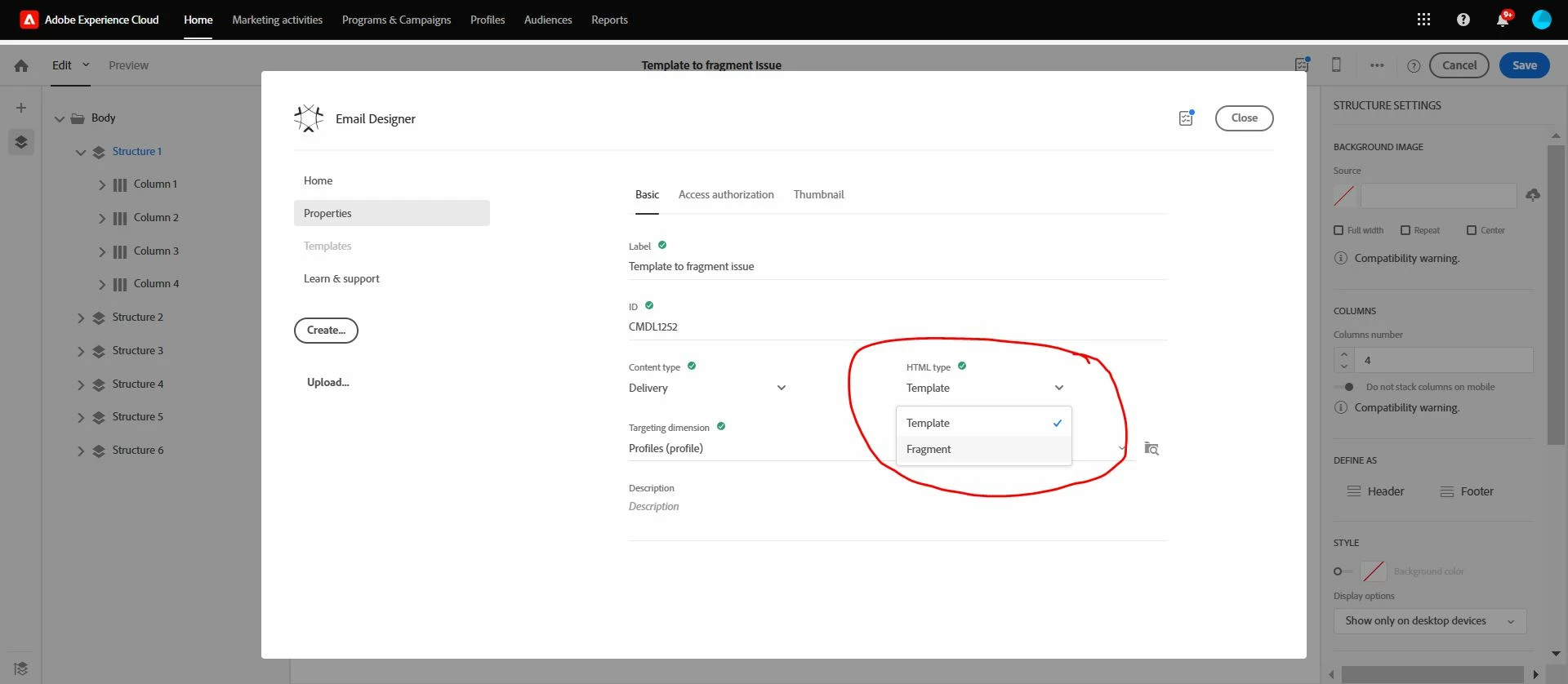Click the columns number stepper up arrow
Viewport: 1568px width, 684px height.
[1344, 354]
